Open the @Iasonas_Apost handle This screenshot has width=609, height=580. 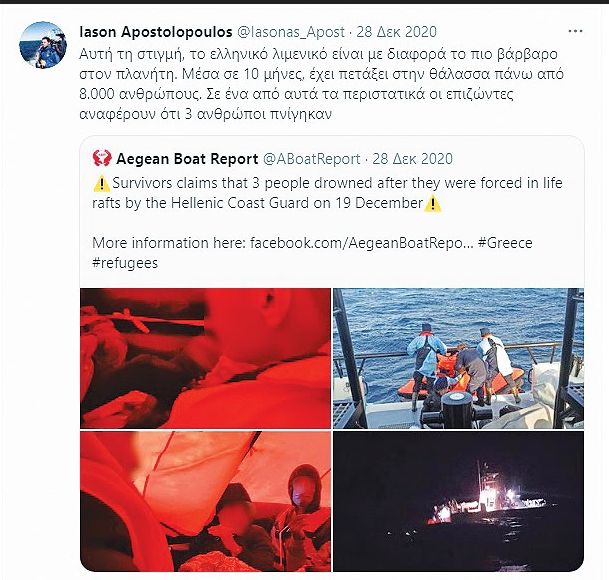tap(291, 32)
